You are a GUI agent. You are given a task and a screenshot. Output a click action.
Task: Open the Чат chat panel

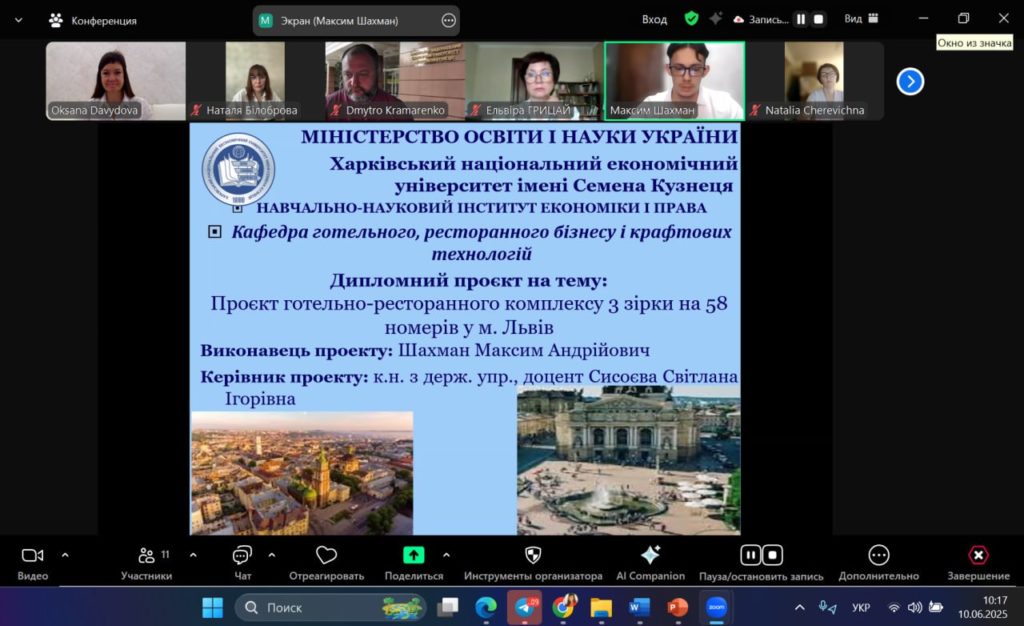242,556
